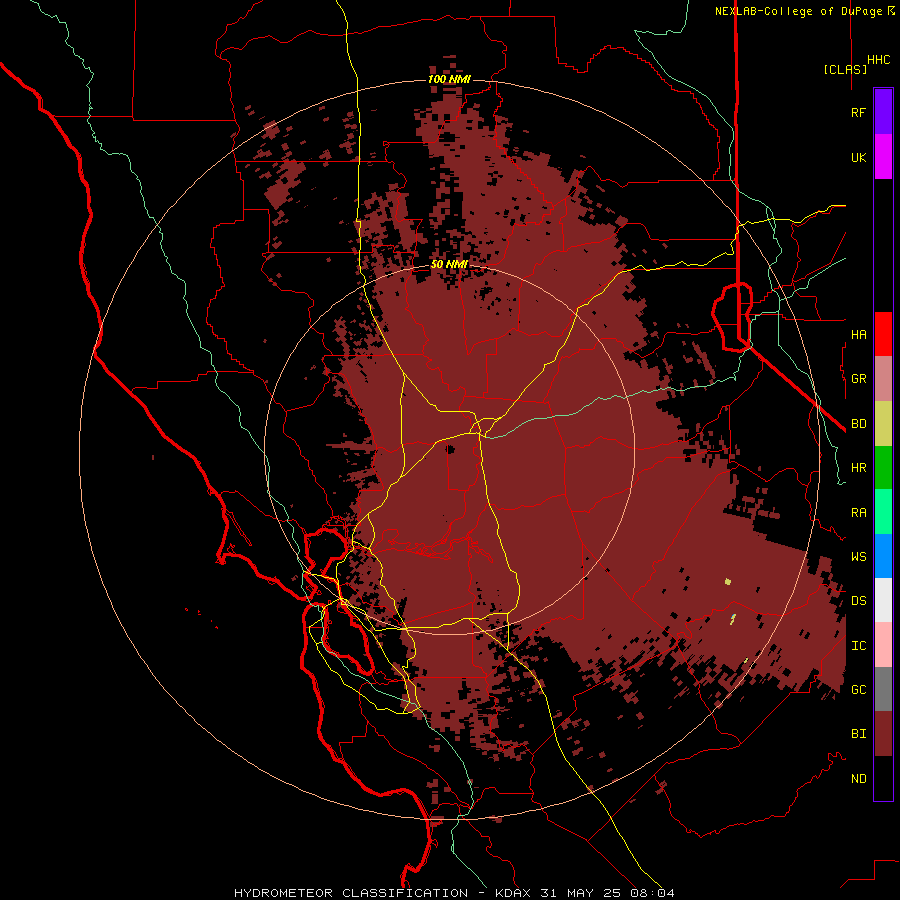Click the WS blue legend swatch
The image size is (900, 900).
click(883, 556)
